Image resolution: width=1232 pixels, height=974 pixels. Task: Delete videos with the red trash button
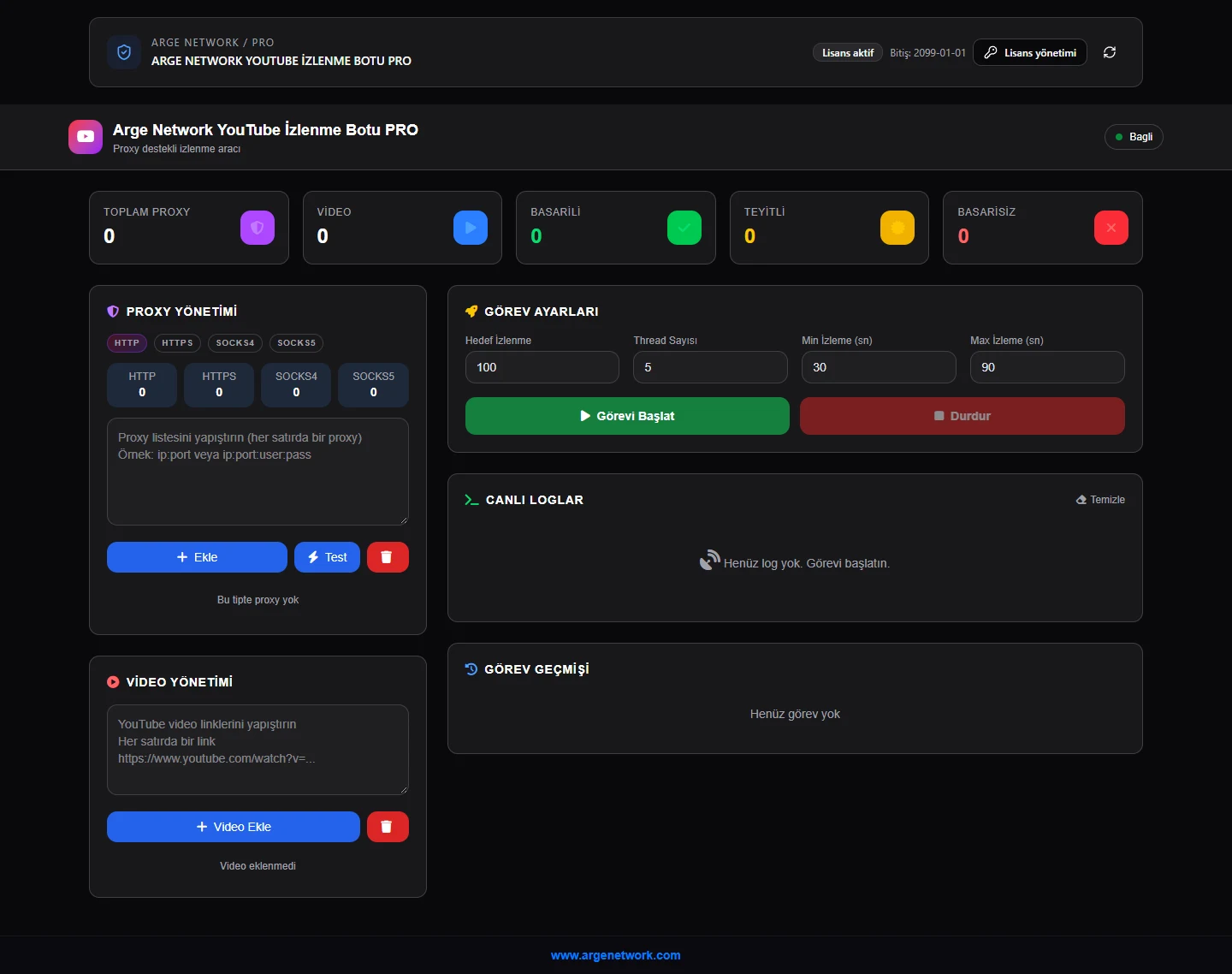(388, 827)
